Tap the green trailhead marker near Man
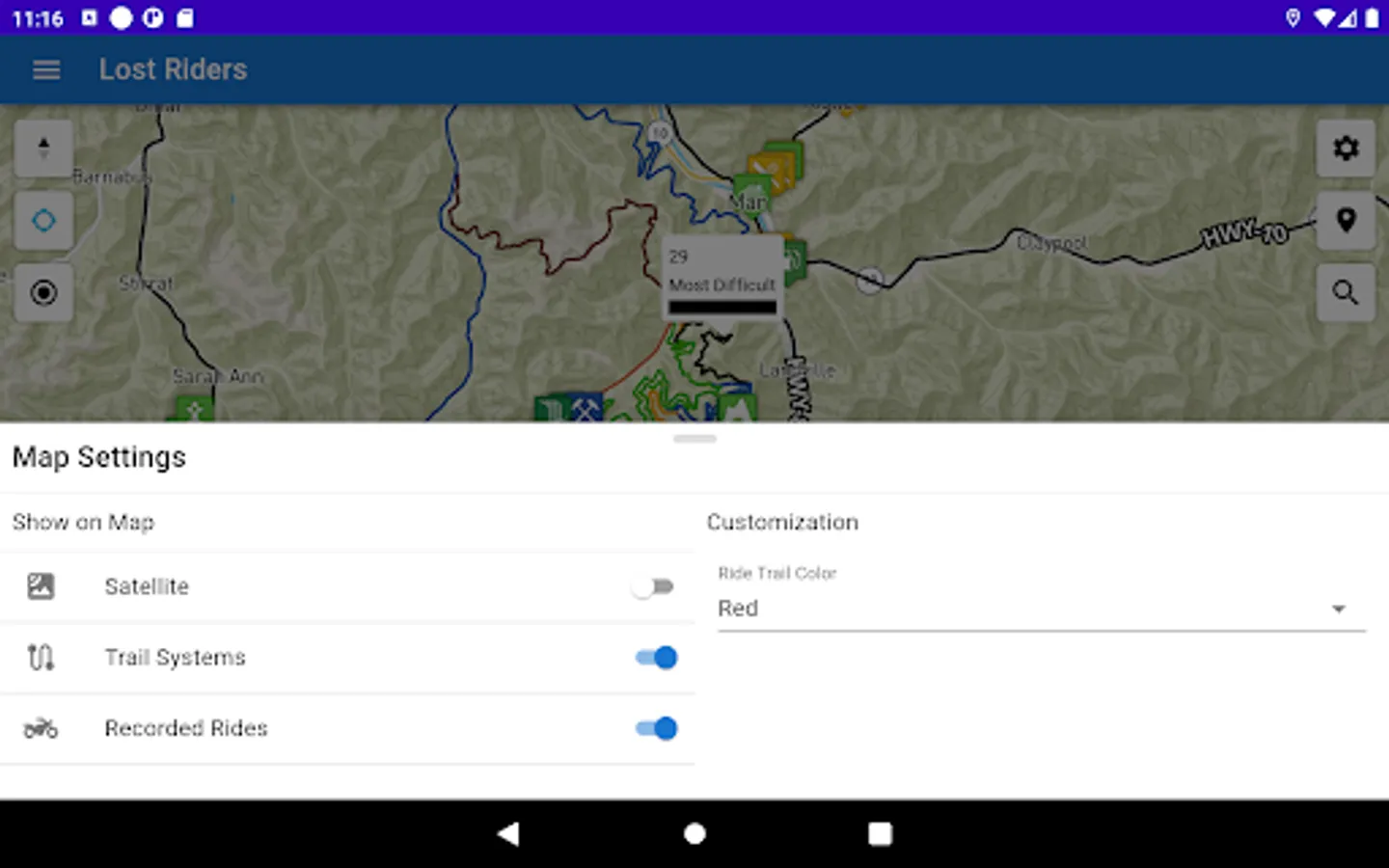 [x=751, y=193]
